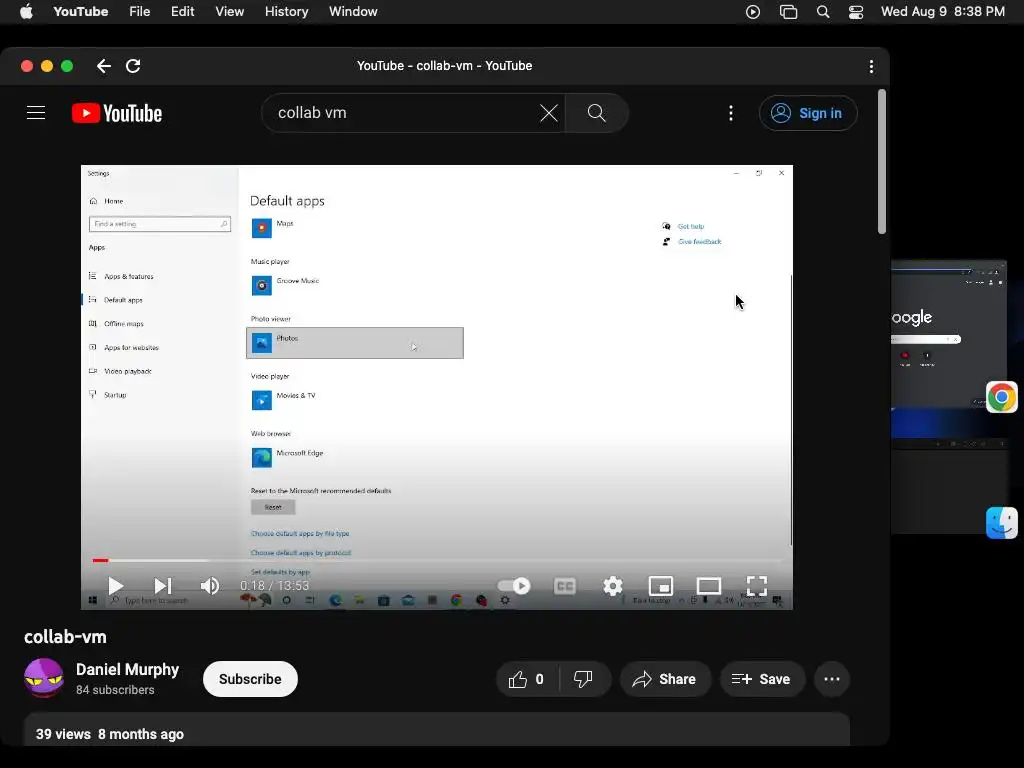Click the Chrome icon at the right edge
Viewport: 1024px width, 768px height.
click(x=1002, y=397)
